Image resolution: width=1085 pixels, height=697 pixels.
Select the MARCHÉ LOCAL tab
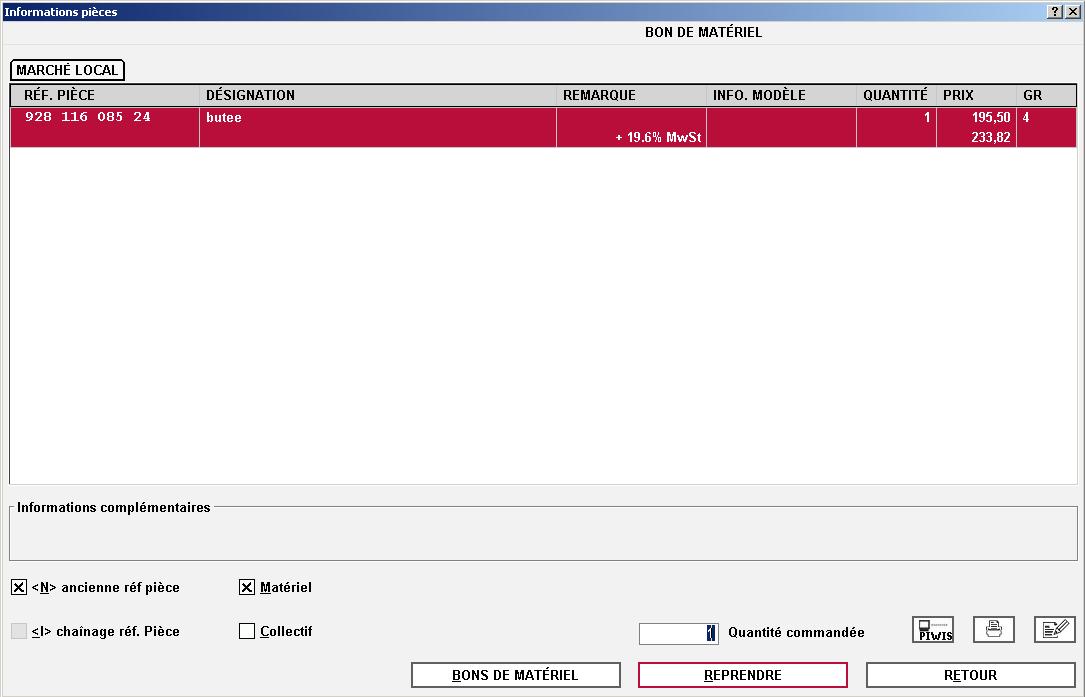pyautogui.click(x=67, y=70)
